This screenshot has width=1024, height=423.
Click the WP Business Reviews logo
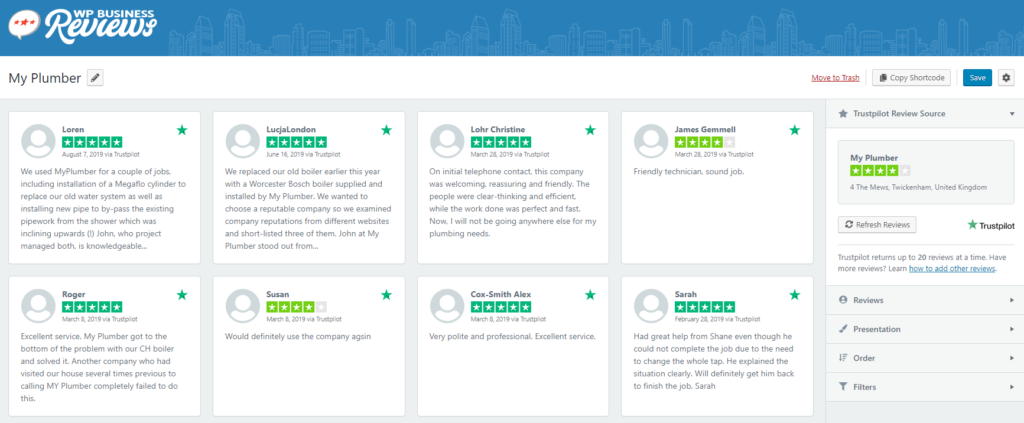82,25
